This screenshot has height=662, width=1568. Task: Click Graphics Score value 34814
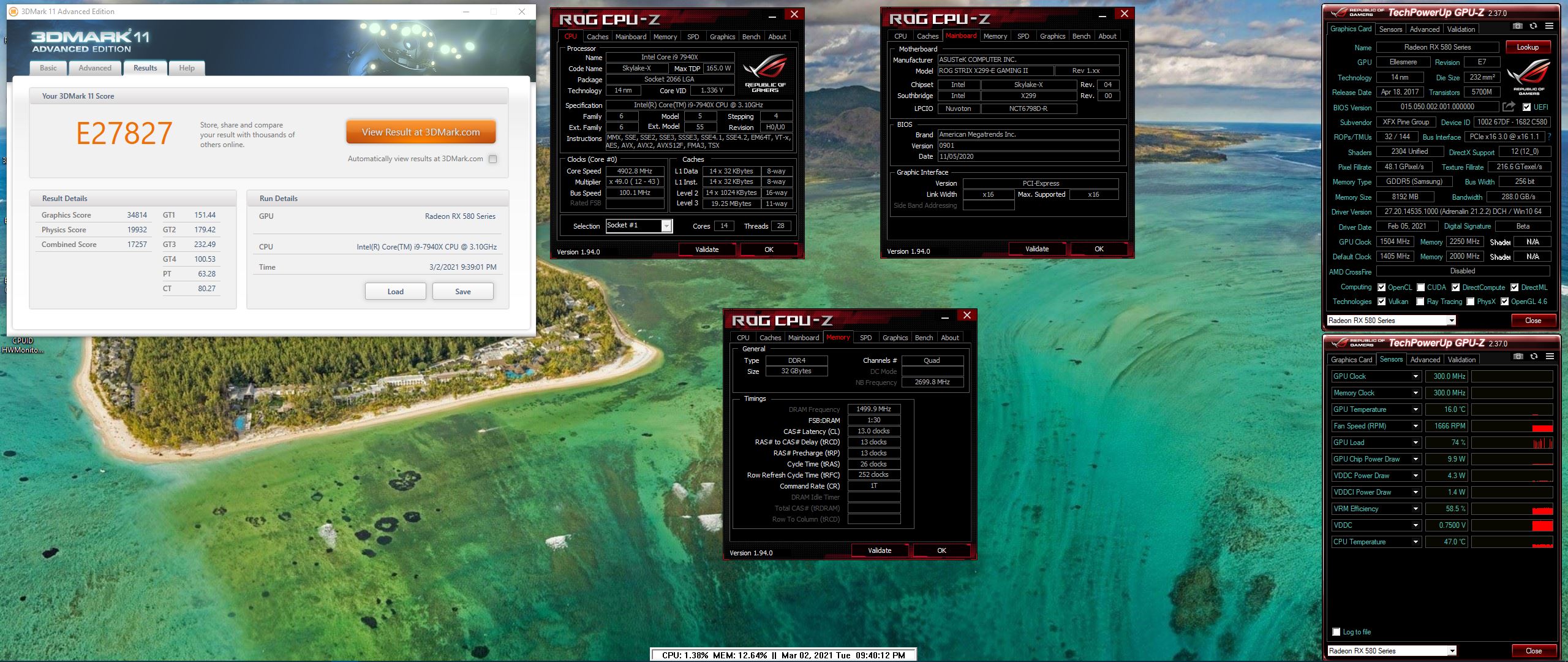[x=137, y=215]
